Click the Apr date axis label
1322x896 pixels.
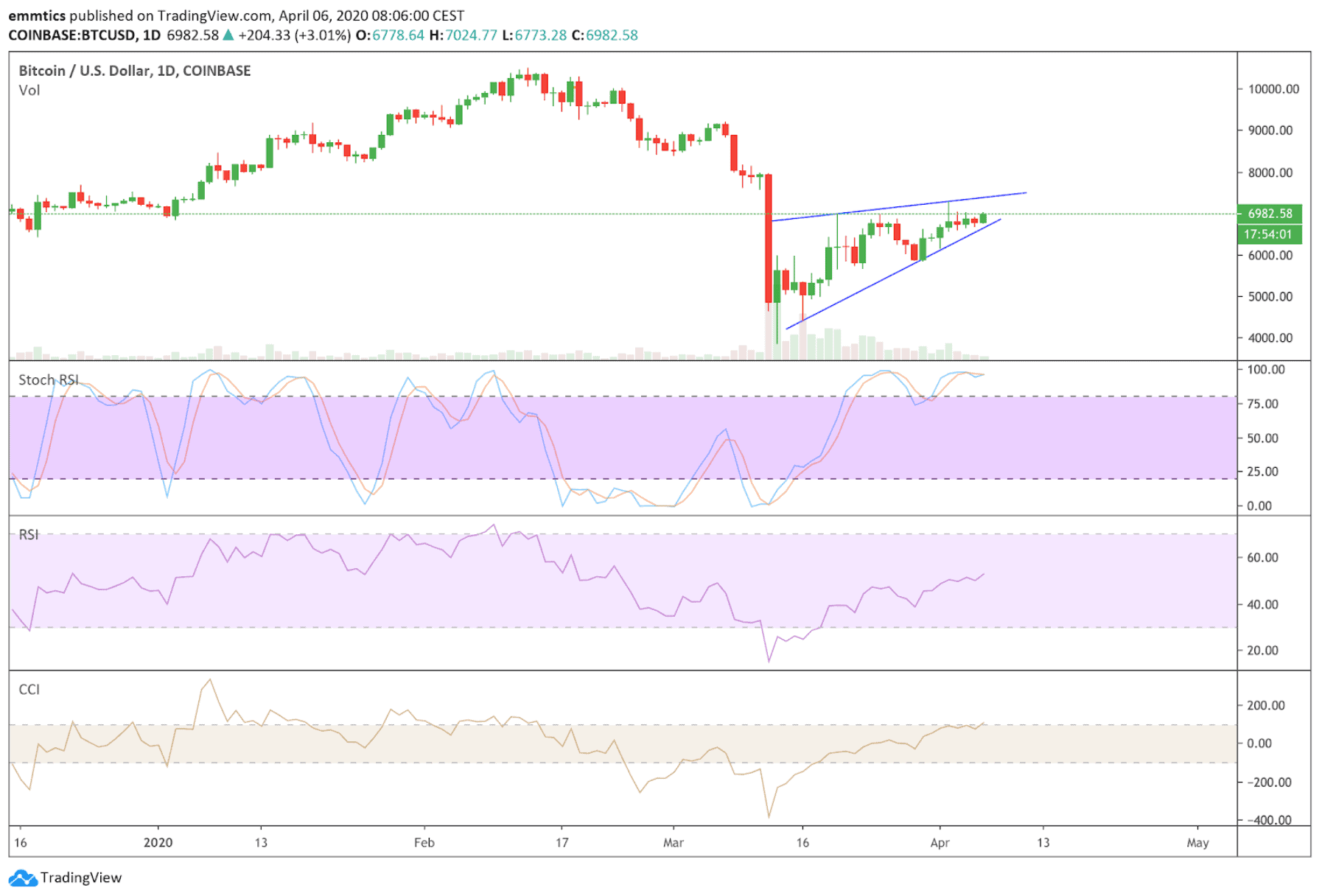(940, 842)
